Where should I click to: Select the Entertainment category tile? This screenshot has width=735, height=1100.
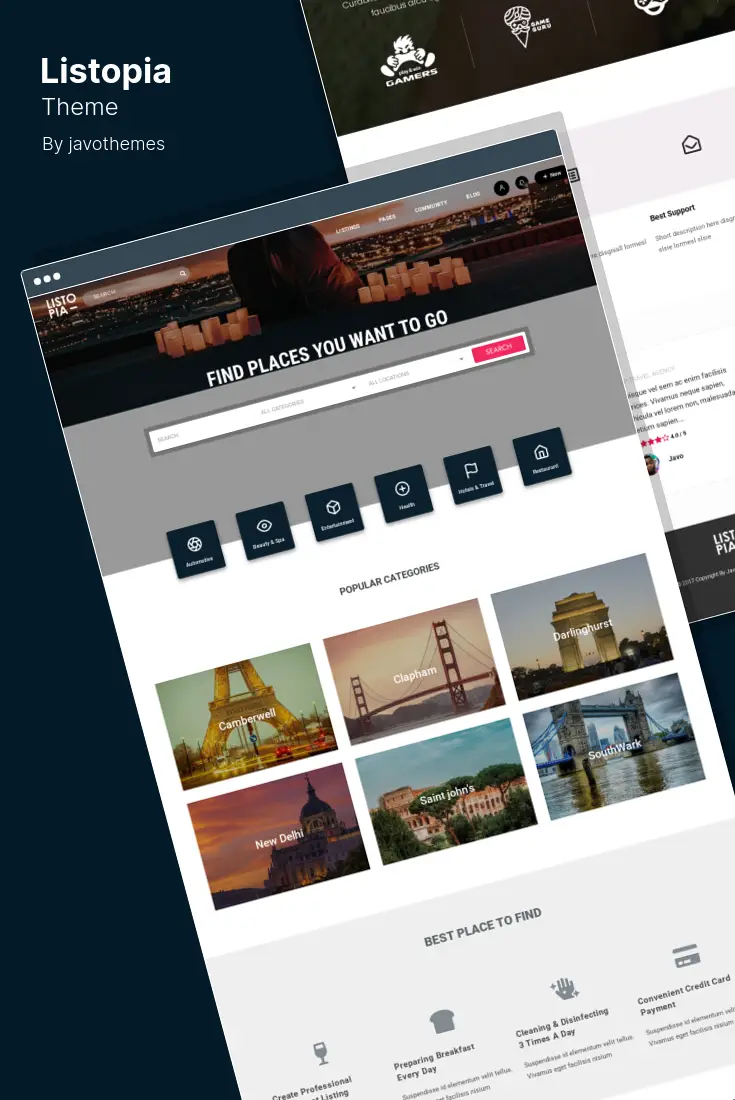pyautogui.click(x=335, y=513)
